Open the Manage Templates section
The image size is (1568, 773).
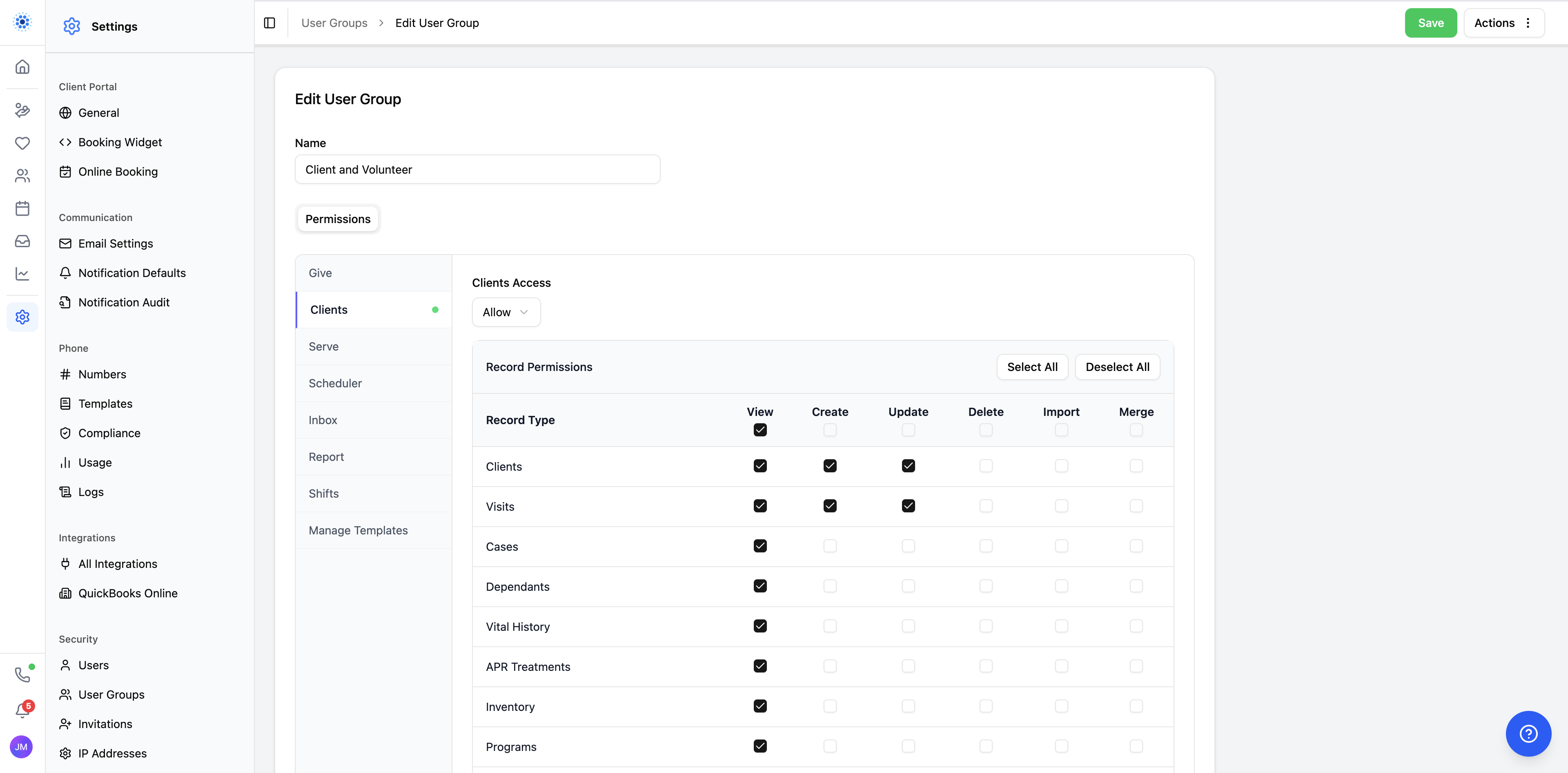358,530
